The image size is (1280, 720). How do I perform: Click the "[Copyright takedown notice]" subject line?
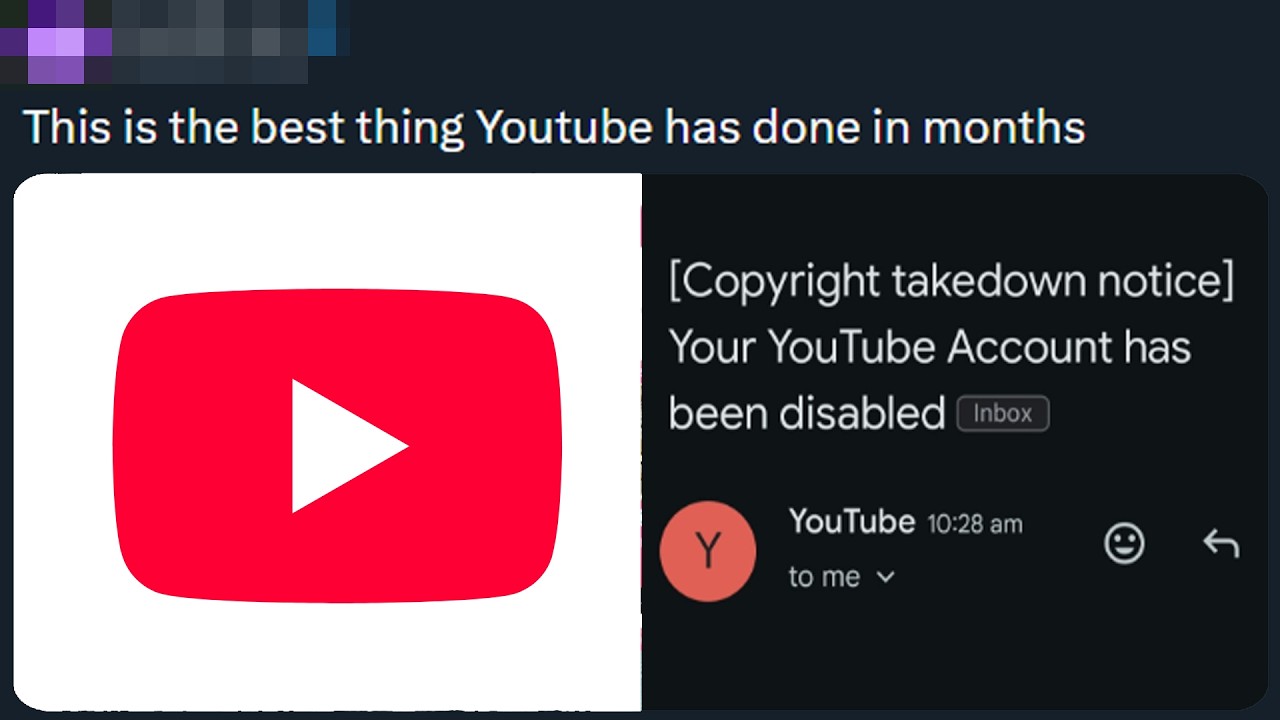(x=952, y=282)
